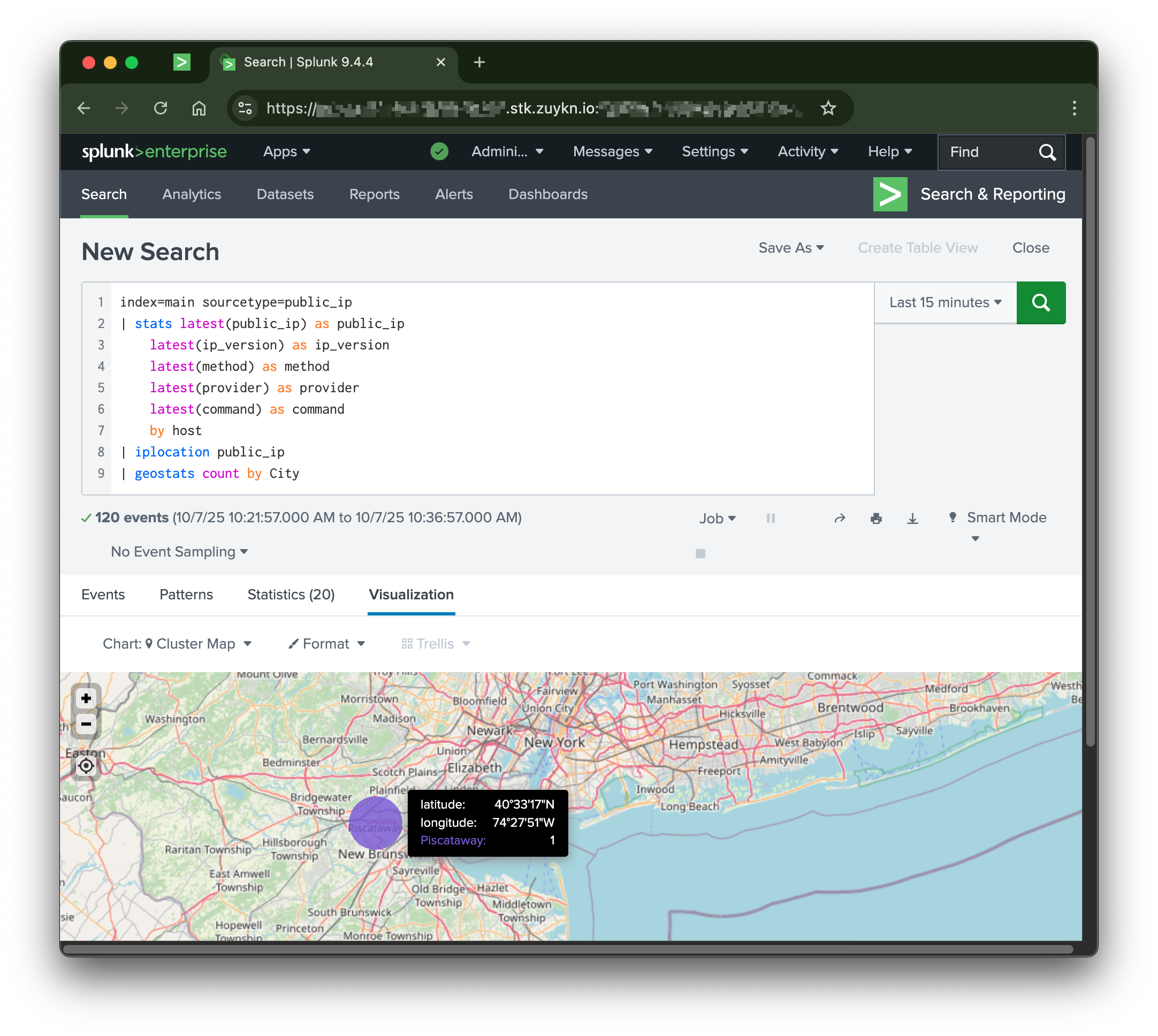This screenshot has width=1158, height=1036.
Task: Bookmark the page with the star icon
Action: point(828,108)
